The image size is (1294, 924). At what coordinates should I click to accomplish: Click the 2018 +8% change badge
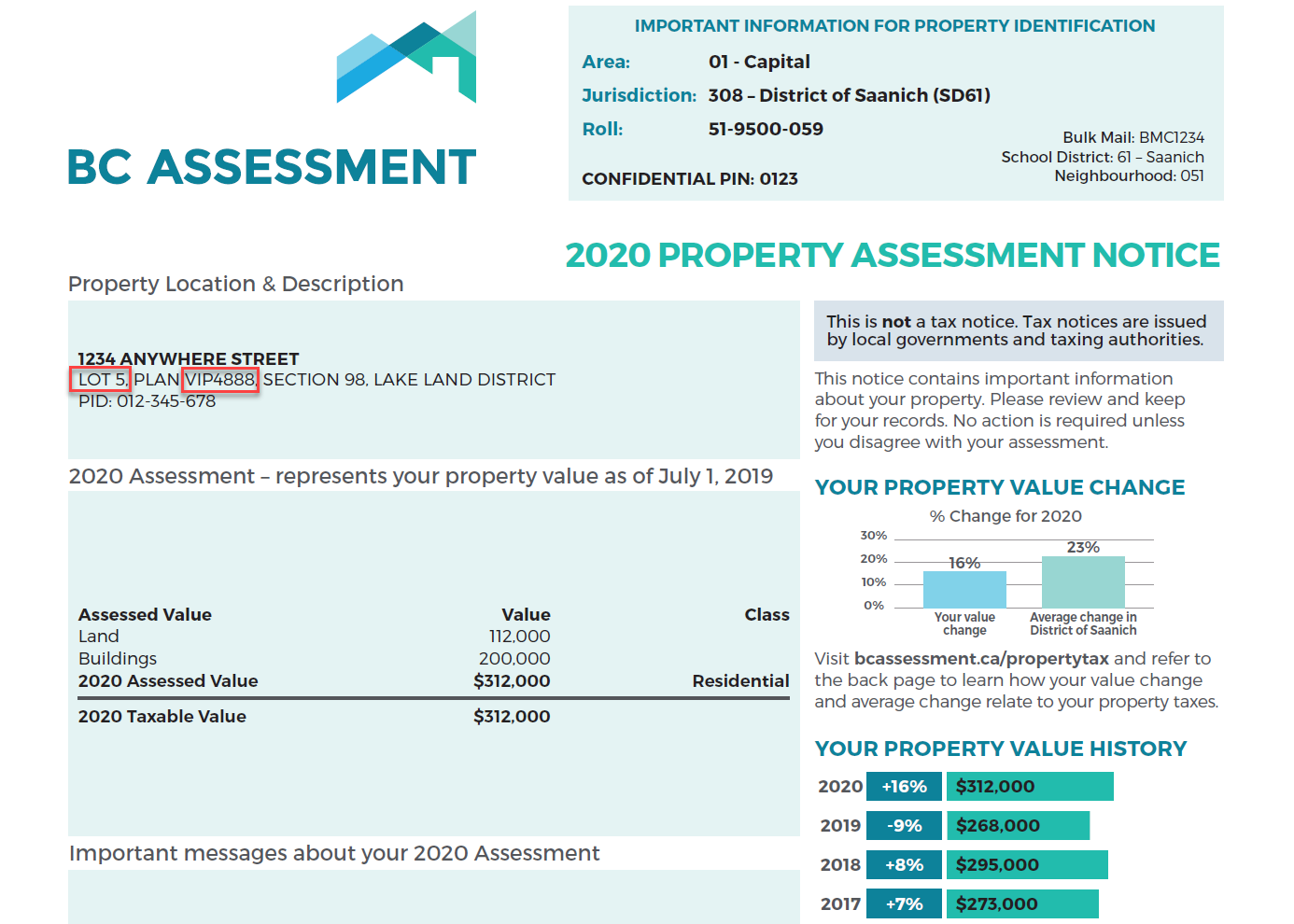(904, 865)
